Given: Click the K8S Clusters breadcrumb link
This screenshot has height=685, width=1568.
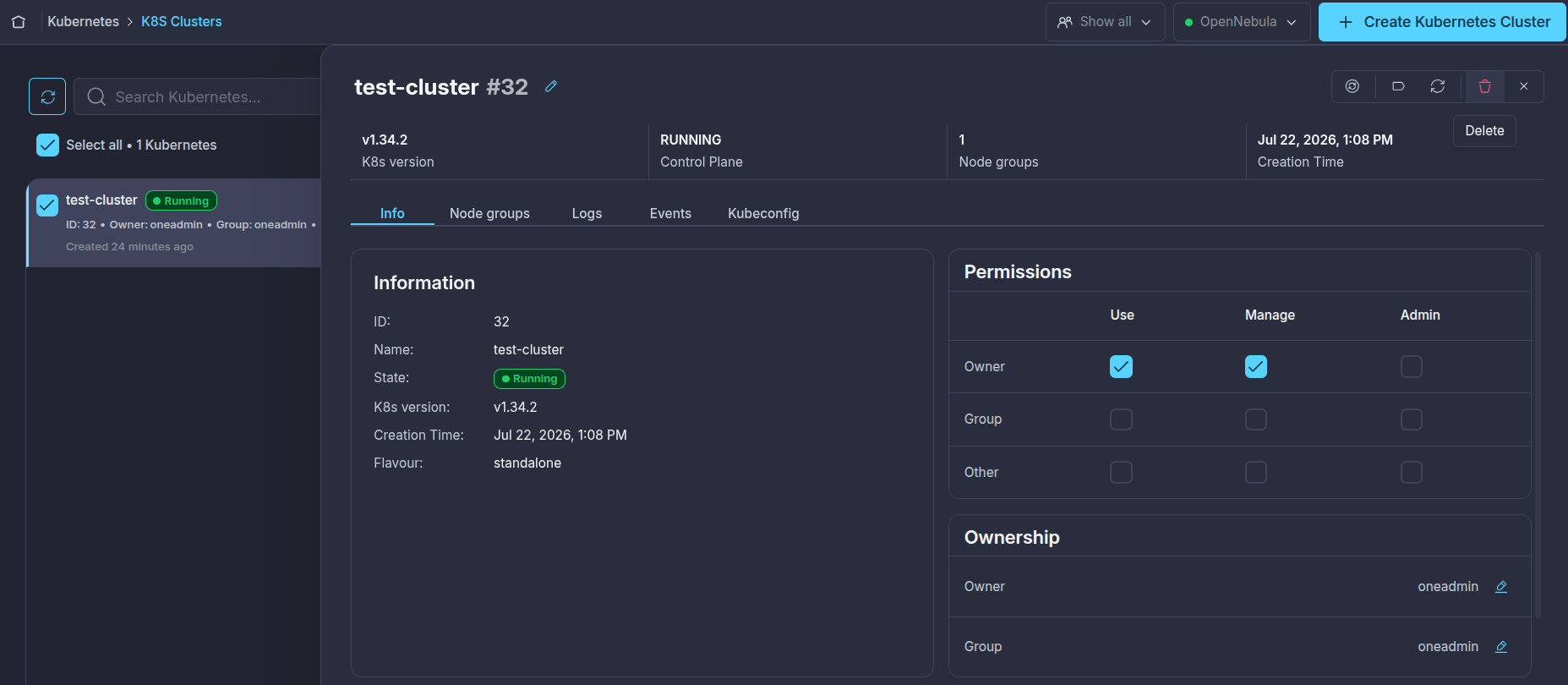Looking at the screenshot, I should tap(182, 22).
